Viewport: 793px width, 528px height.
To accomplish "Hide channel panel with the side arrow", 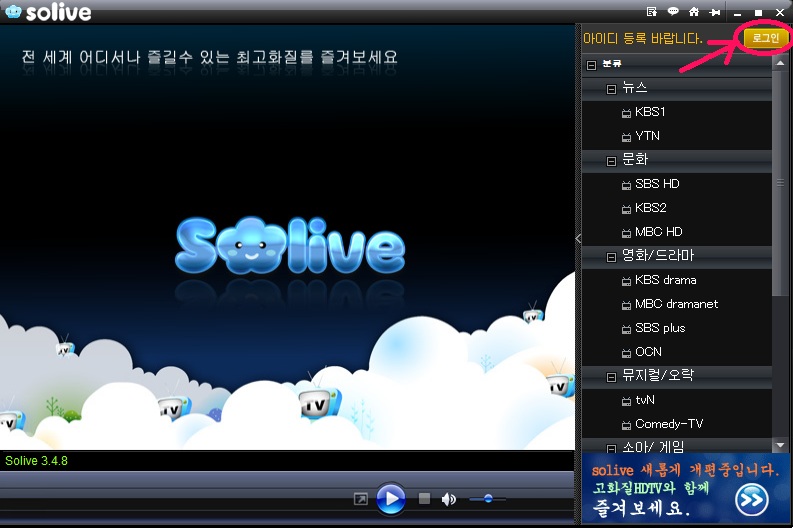I will coord(578,239).
